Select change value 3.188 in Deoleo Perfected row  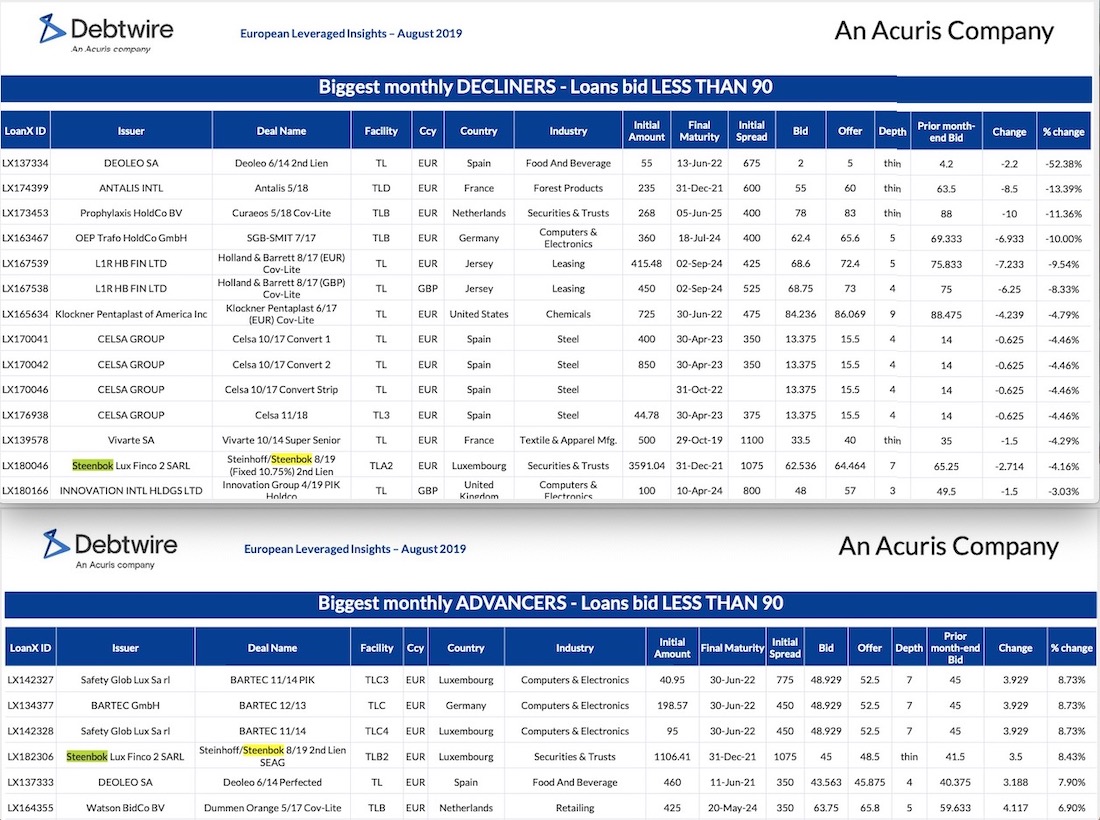(x=1015, y=781)
